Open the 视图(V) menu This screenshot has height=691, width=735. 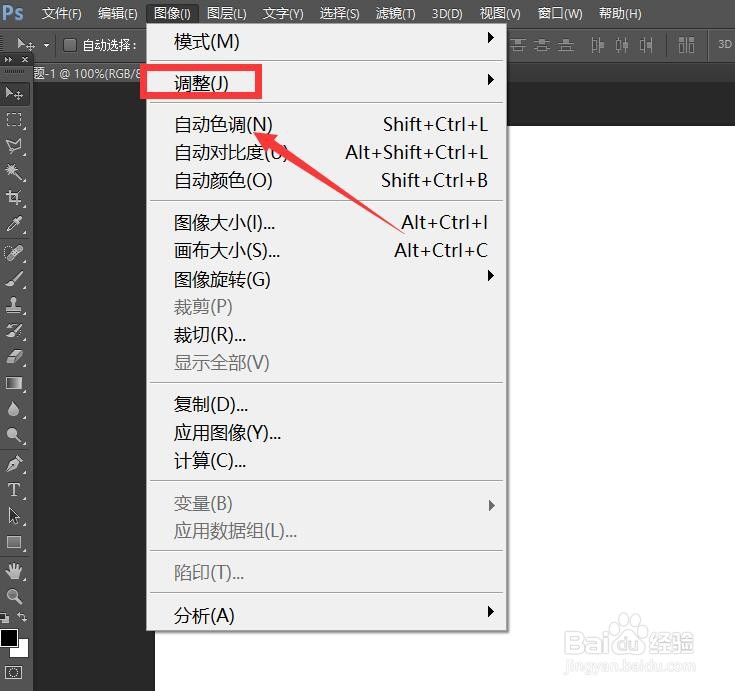[x=500, y=13]
